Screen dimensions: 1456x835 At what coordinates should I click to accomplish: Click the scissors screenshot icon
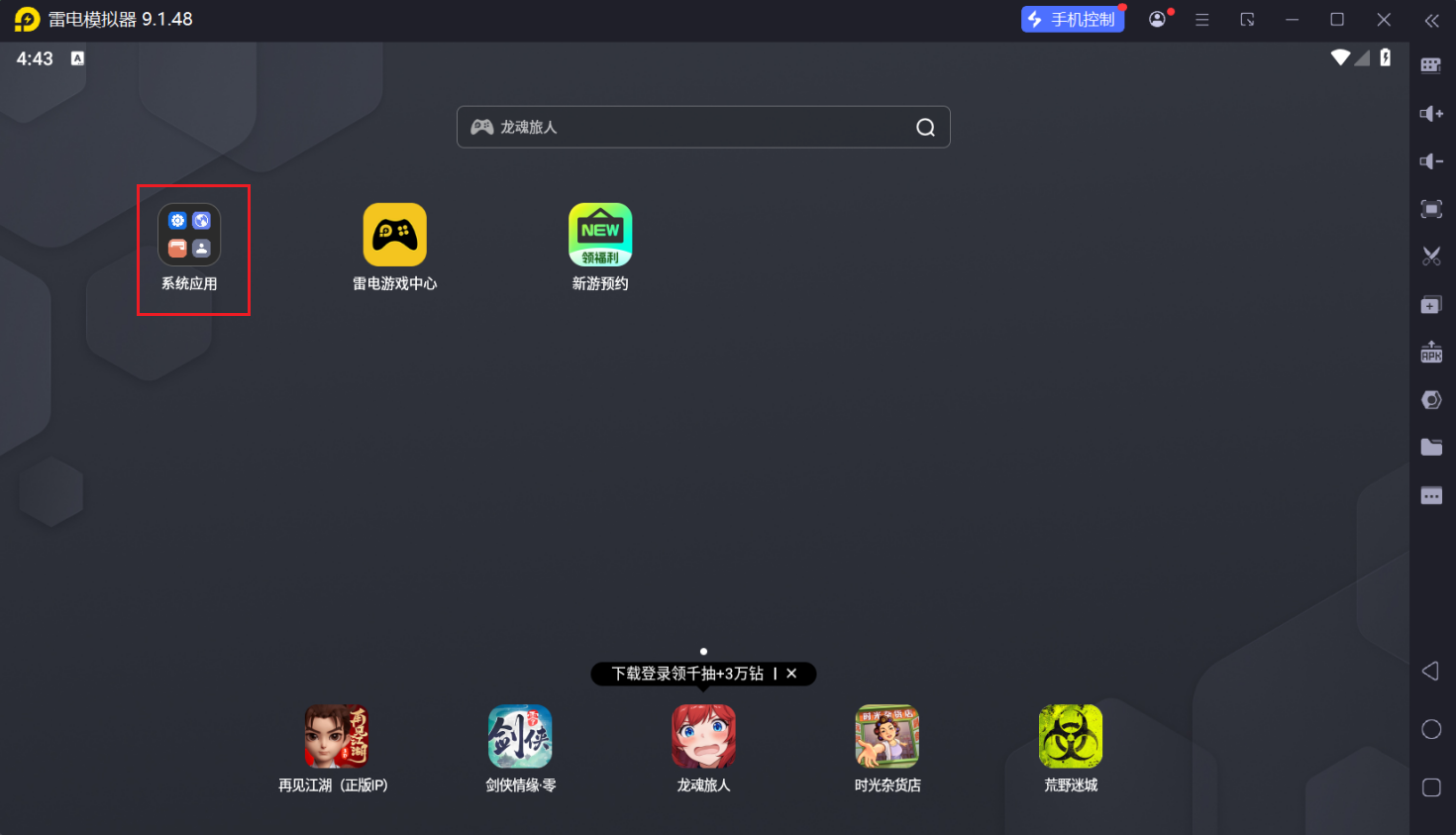1431,256
